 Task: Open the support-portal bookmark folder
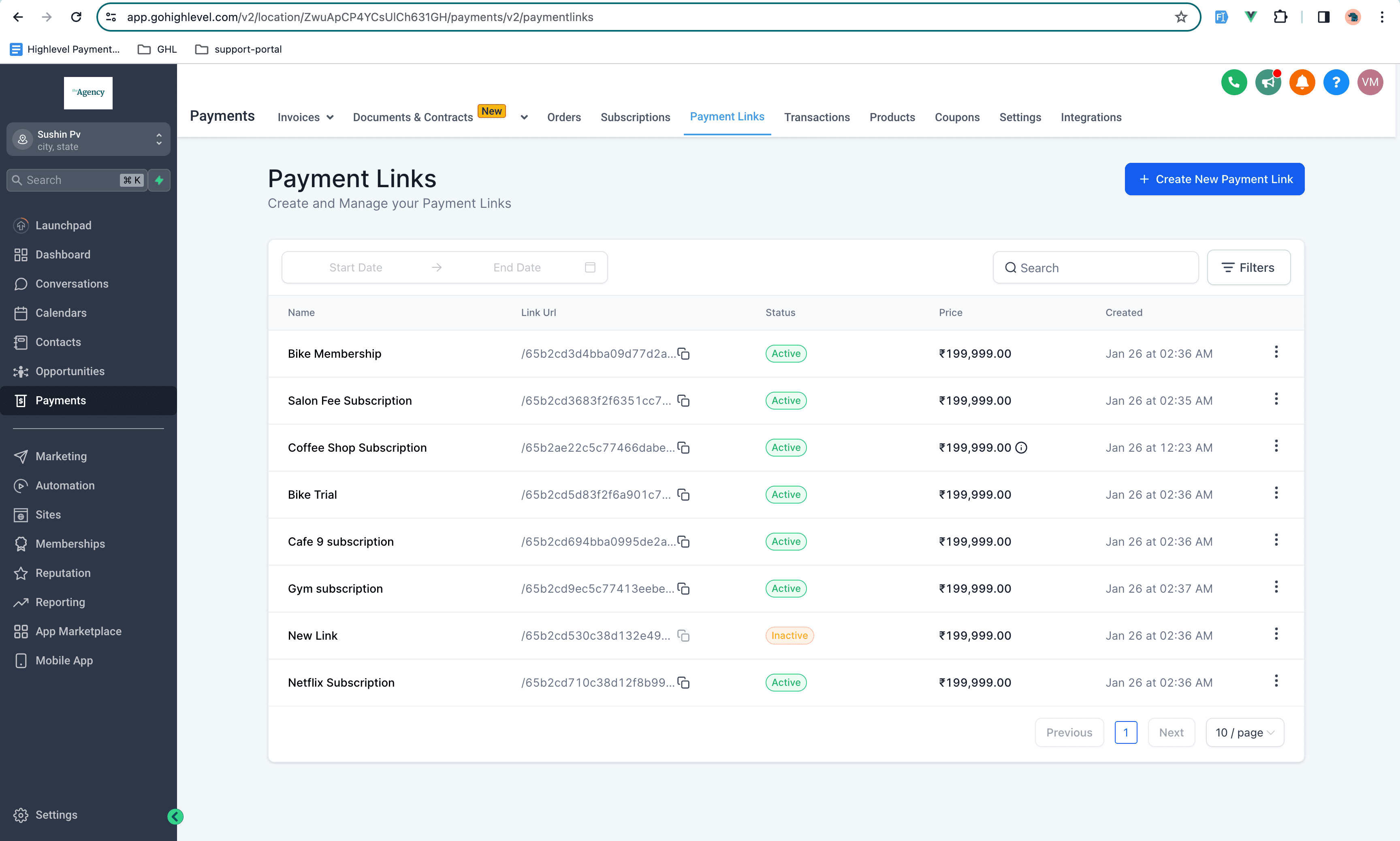(238, 49)
